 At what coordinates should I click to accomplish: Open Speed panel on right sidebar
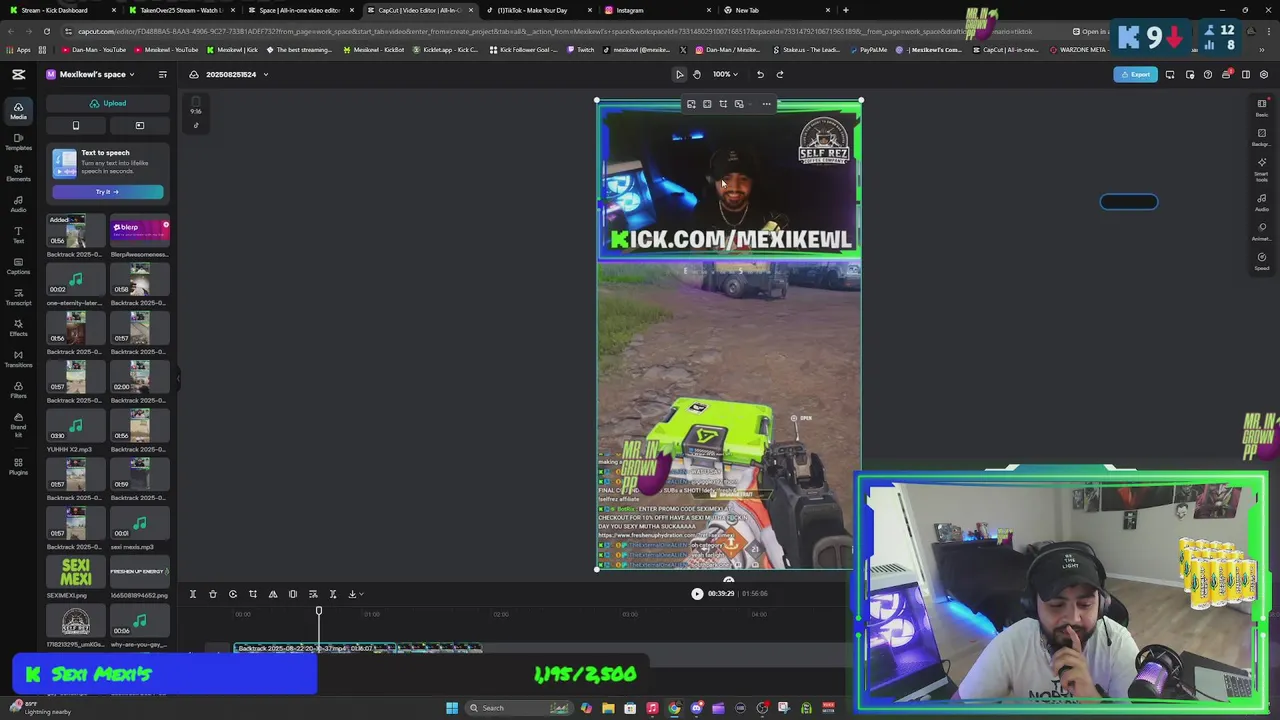(x=1262, y=261)
